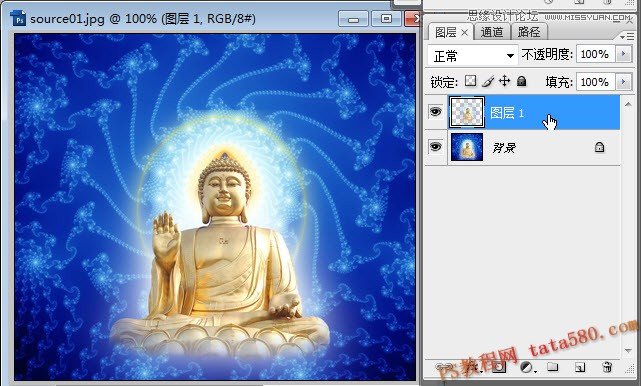Open the 不透明度 slider arrow
Image resolution: width=641 pixels, height=386 pixels.
tap(623, 54)
